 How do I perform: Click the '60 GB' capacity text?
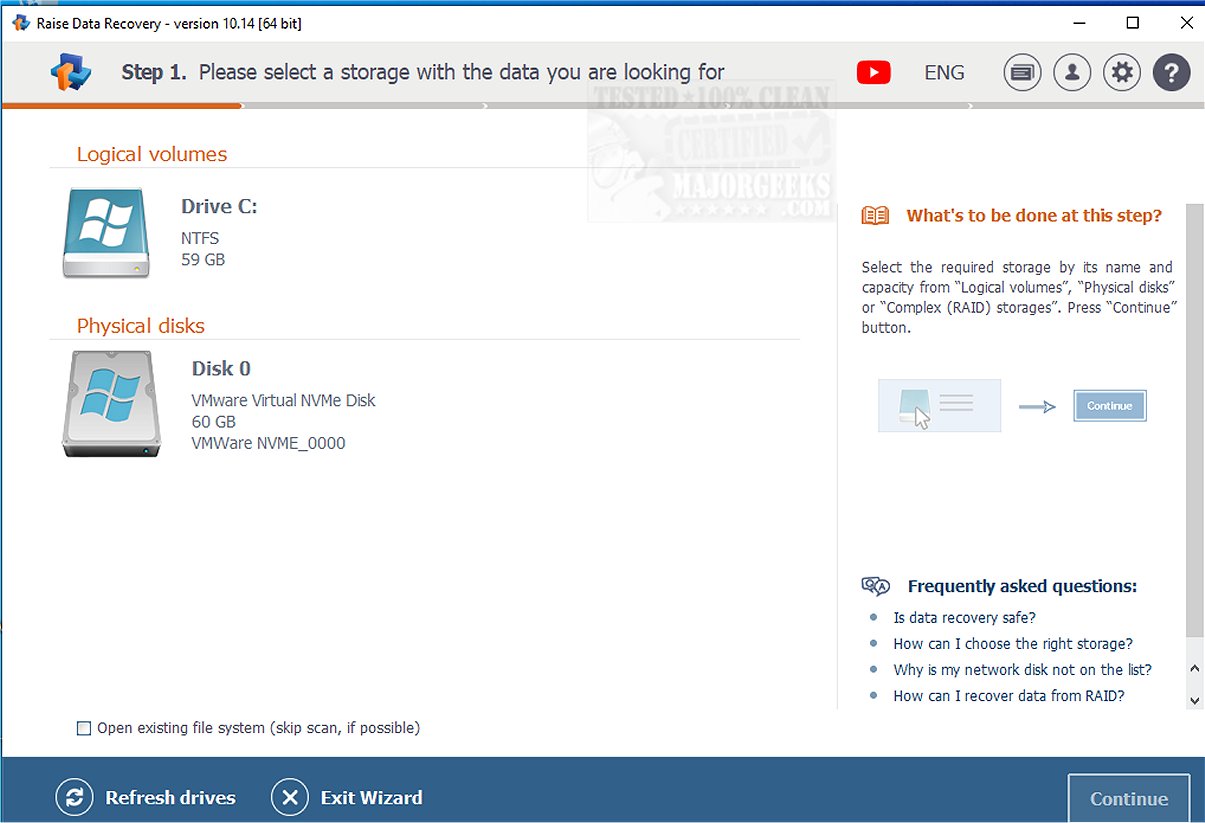pos(213,422)
